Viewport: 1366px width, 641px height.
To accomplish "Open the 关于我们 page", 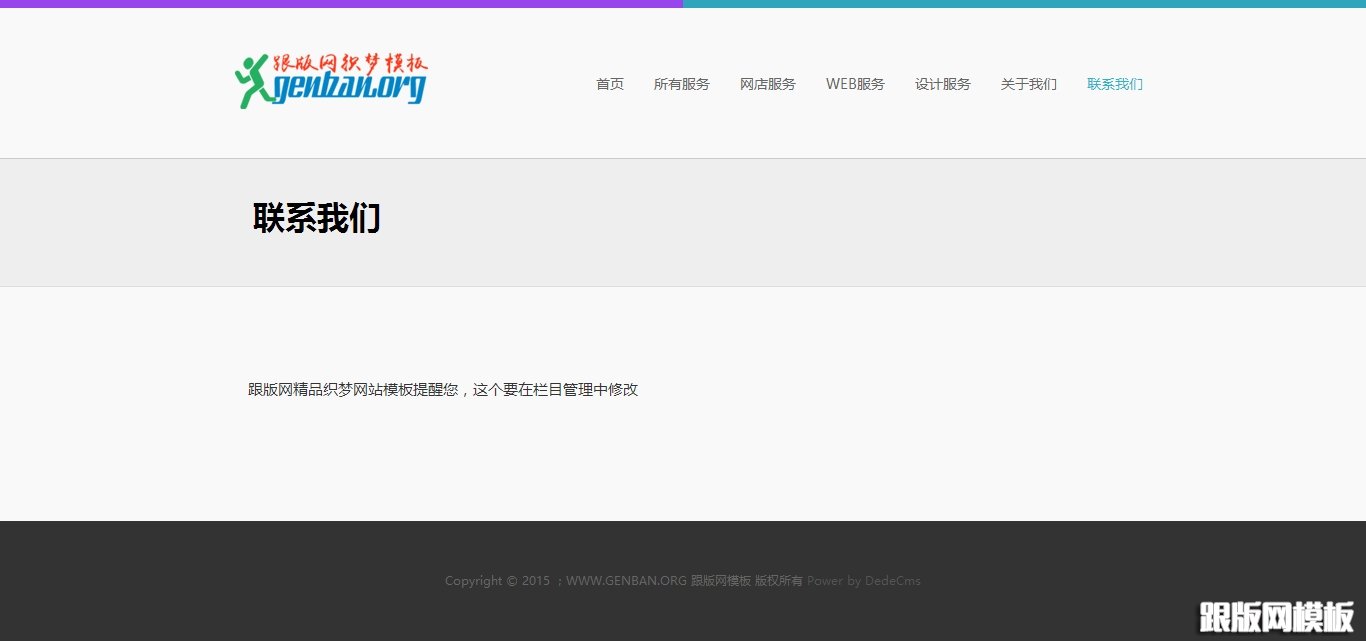I will pos(1028,84).
